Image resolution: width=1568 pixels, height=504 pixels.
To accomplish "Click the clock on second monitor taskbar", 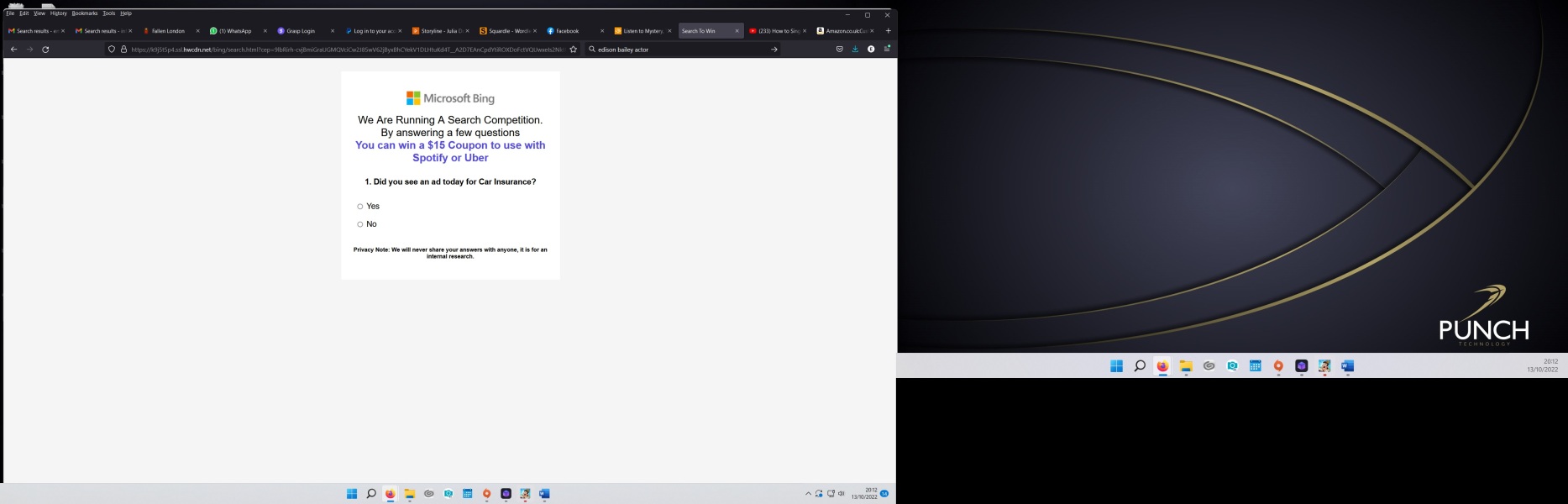I will [x=1543, y=365].
